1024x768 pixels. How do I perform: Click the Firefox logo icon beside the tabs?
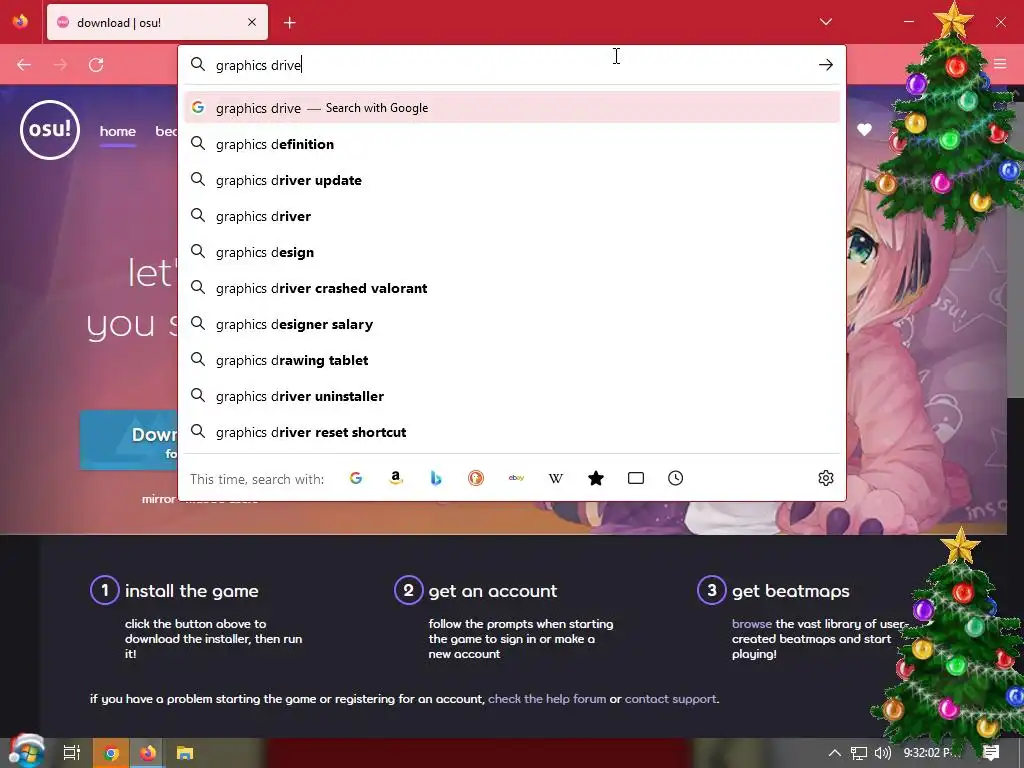pos(20,22)
